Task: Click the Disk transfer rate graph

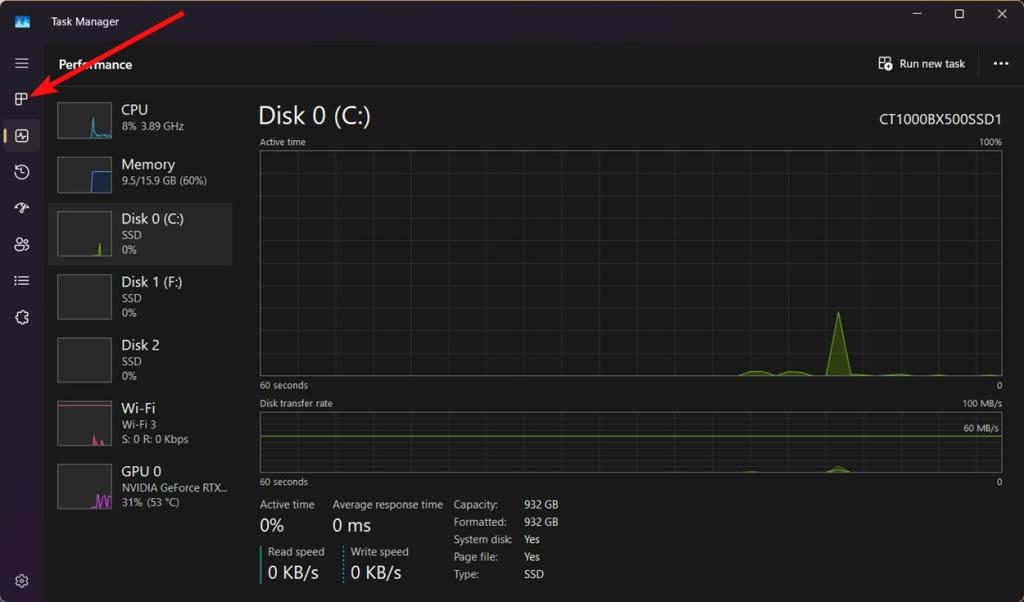Action: 630,442
